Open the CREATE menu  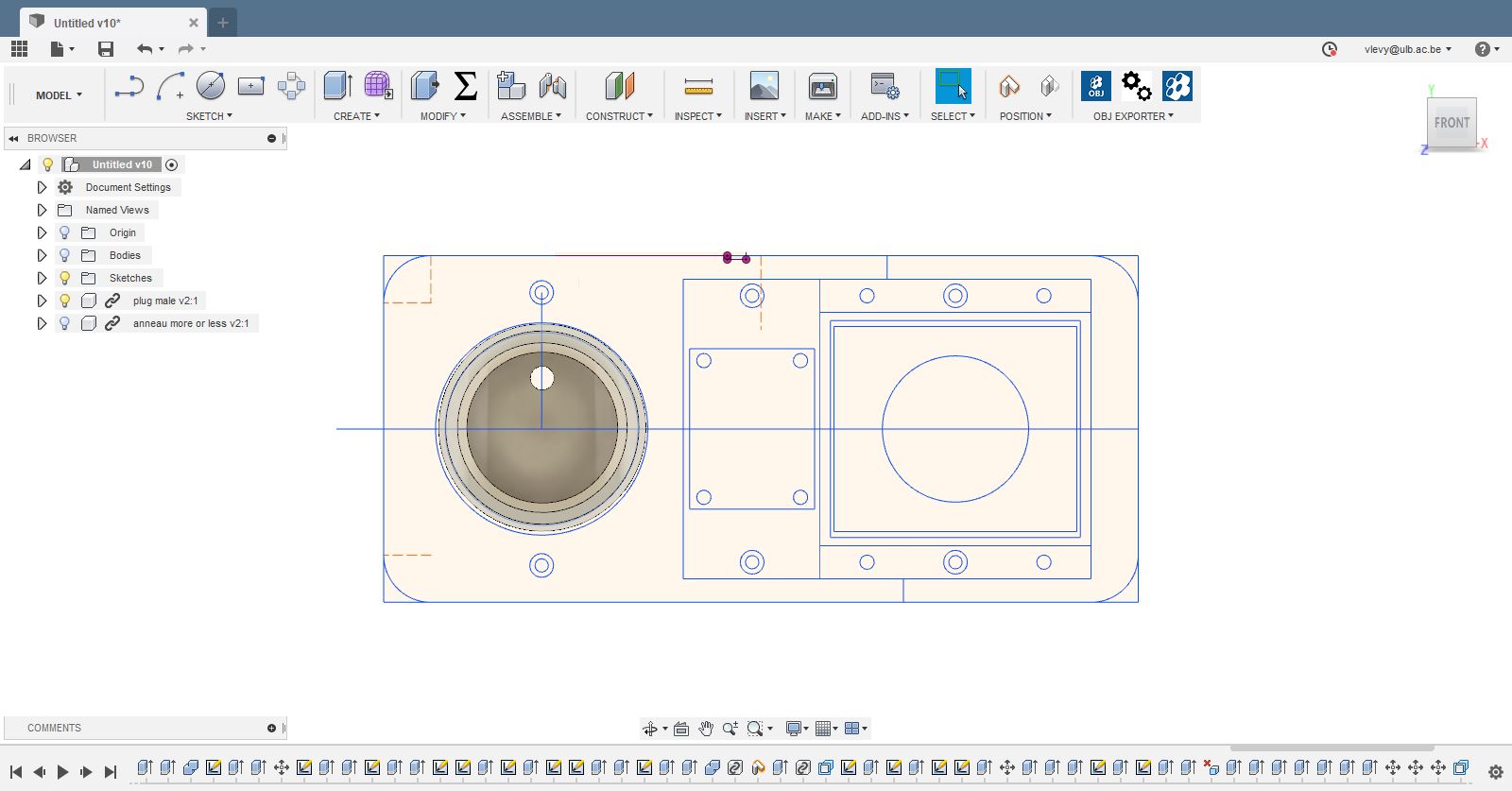(x=356, y=116)
